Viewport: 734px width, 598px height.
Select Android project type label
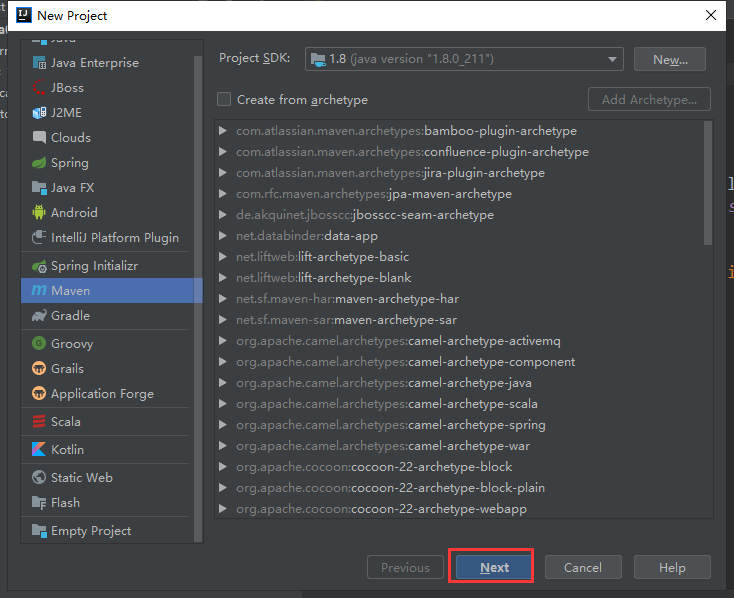[x=74, y=213]
